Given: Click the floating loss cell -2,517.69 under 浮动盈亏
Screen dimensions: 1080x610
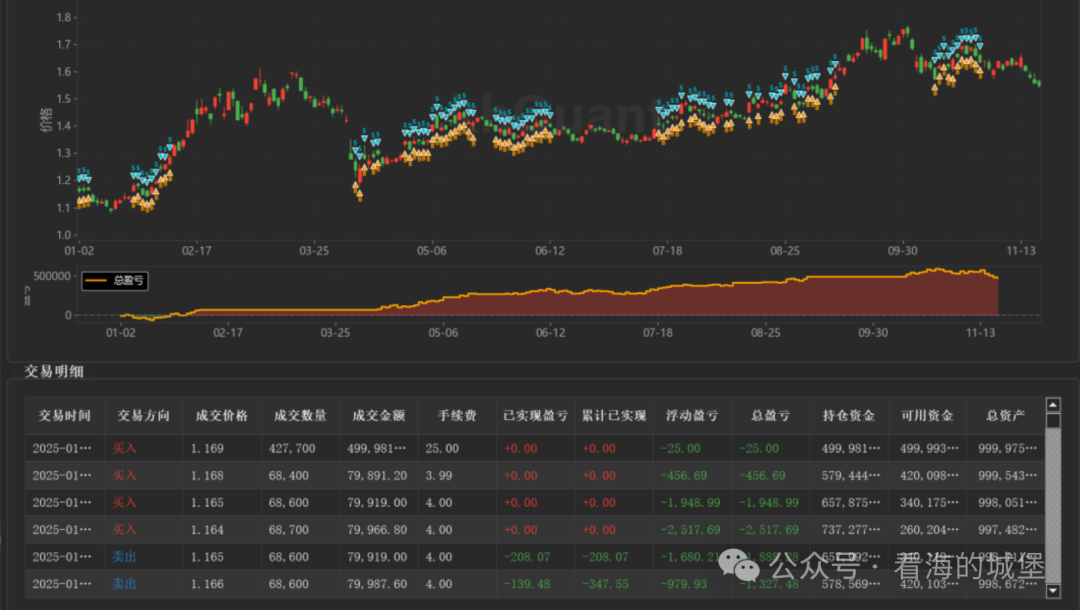Looking at the screenshot, I should [x=691, y=530].
